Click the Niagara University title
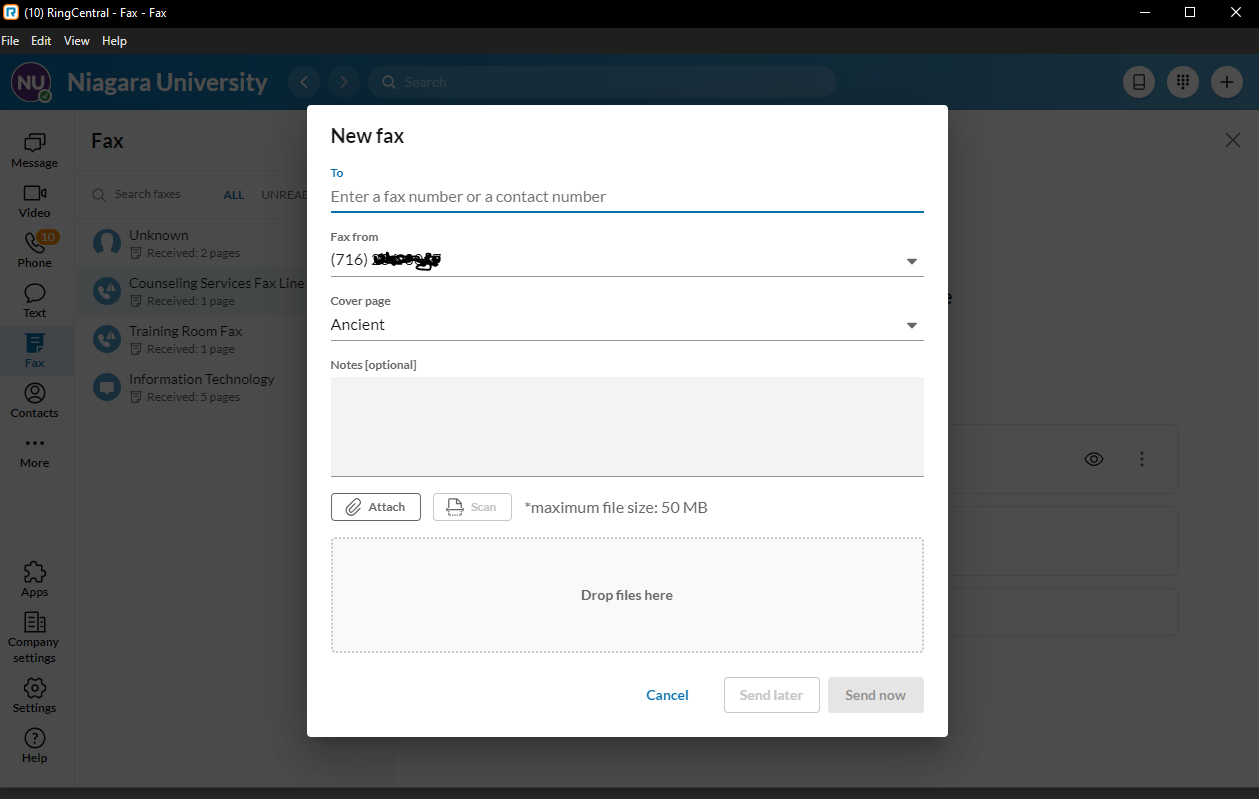The height and width of the screenshot is (799, 1259). [x=167, y=82]
